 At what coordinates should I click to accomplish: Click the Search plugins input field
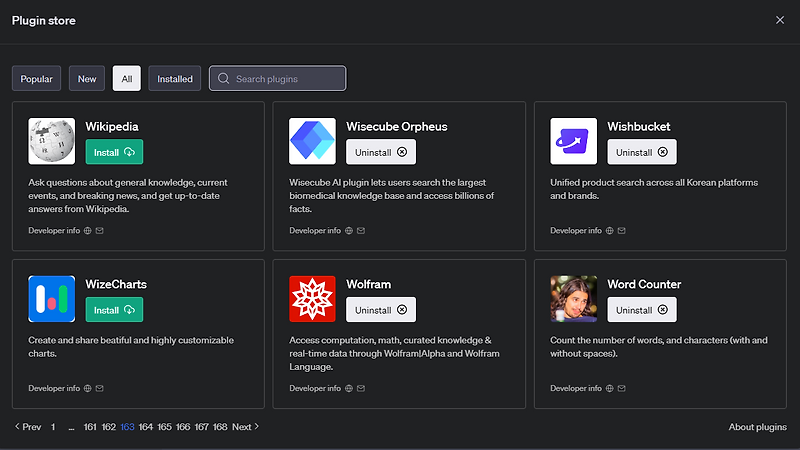[x=287, y=79]
